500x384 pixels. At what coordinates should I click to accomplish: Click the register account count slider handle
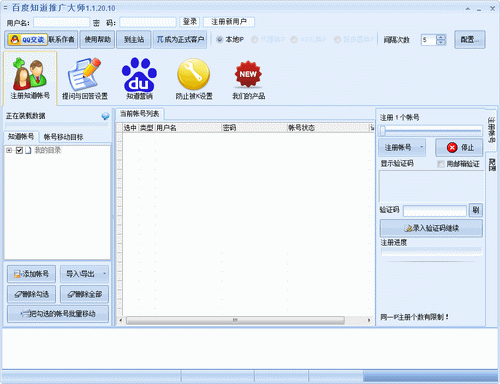pos(383,131)
